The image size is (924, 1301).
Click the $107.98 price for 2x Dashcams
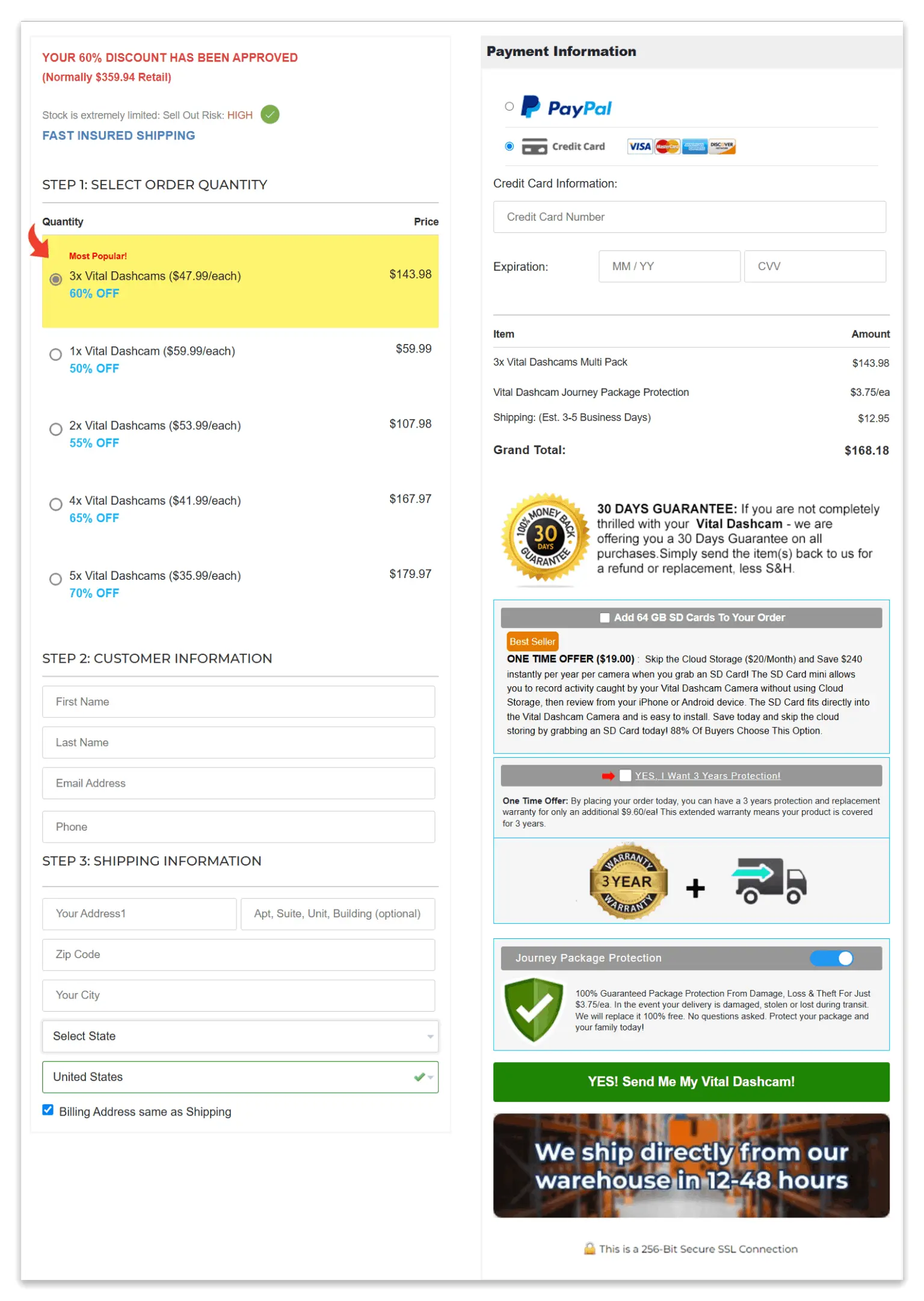click(410, 424)
